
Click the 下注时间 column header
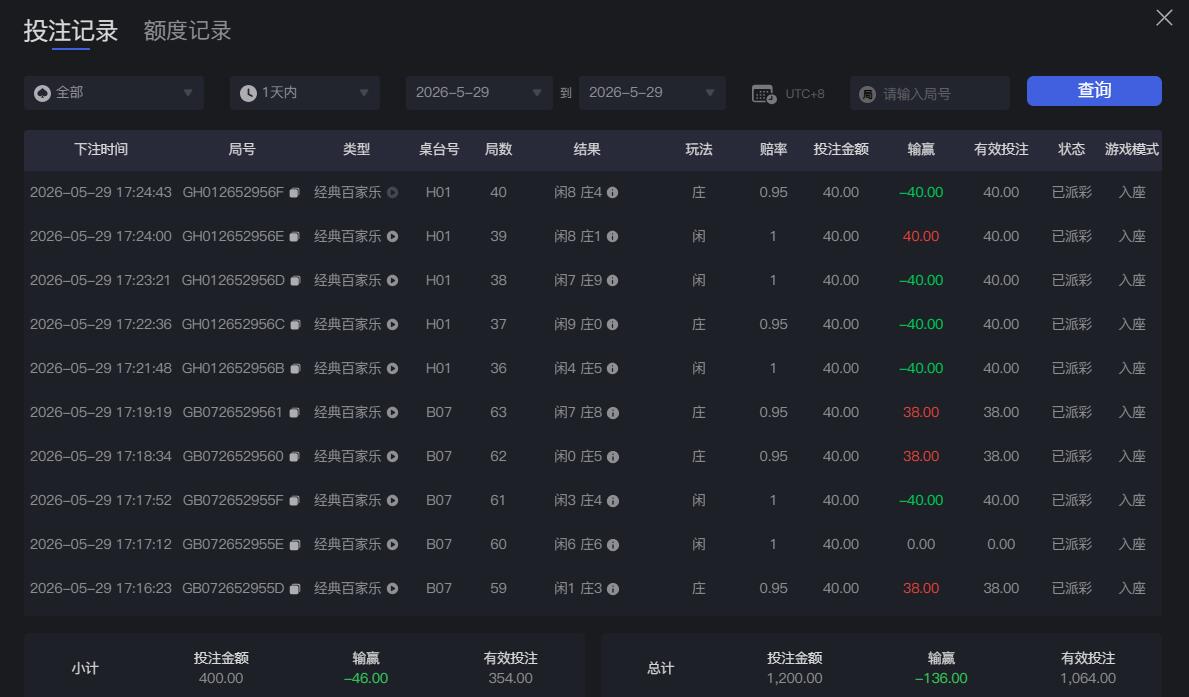[101, 149]
